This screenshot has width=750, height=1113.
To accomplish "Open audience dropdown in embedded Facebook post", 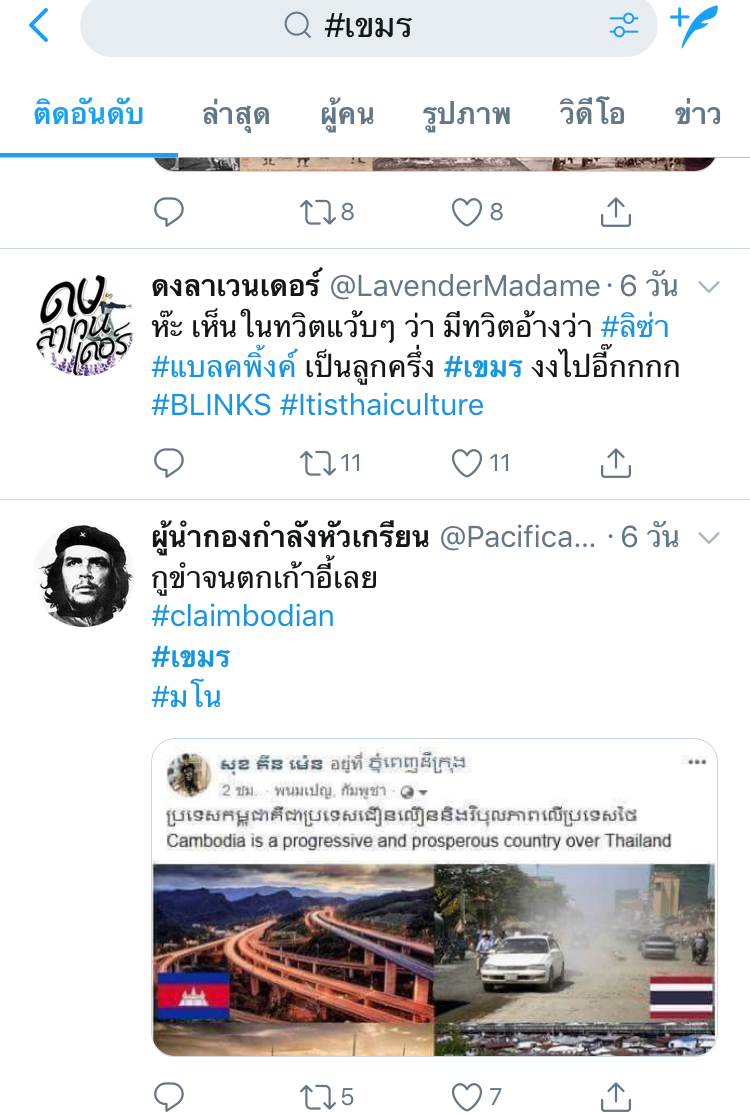I will point(414,791).
